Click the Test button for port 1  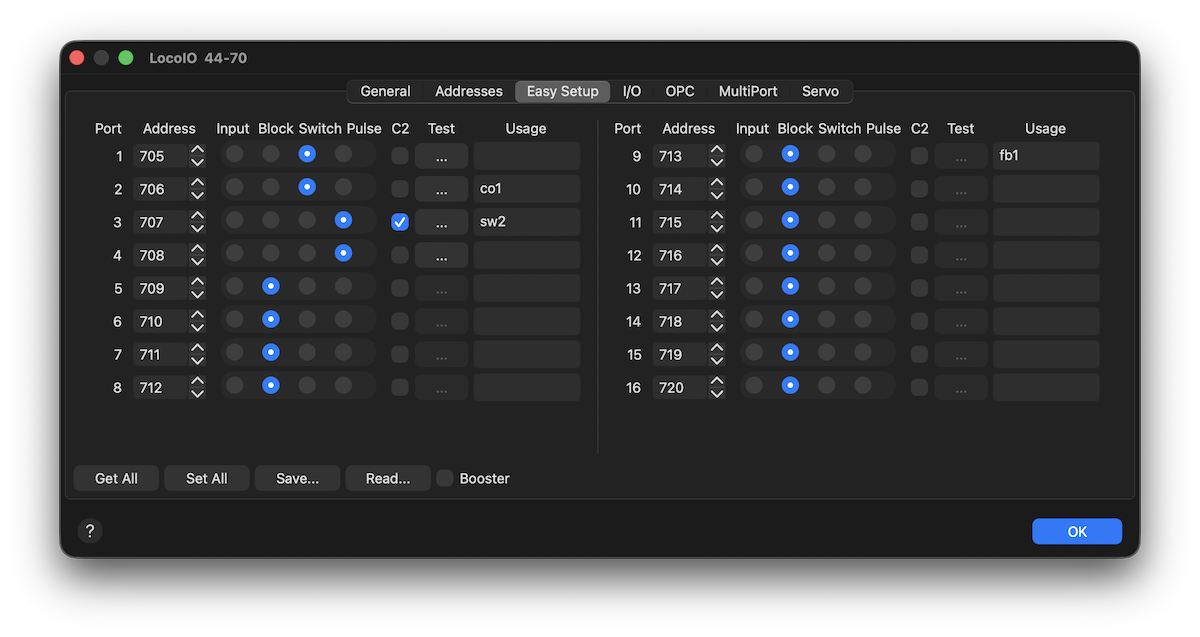441,156
